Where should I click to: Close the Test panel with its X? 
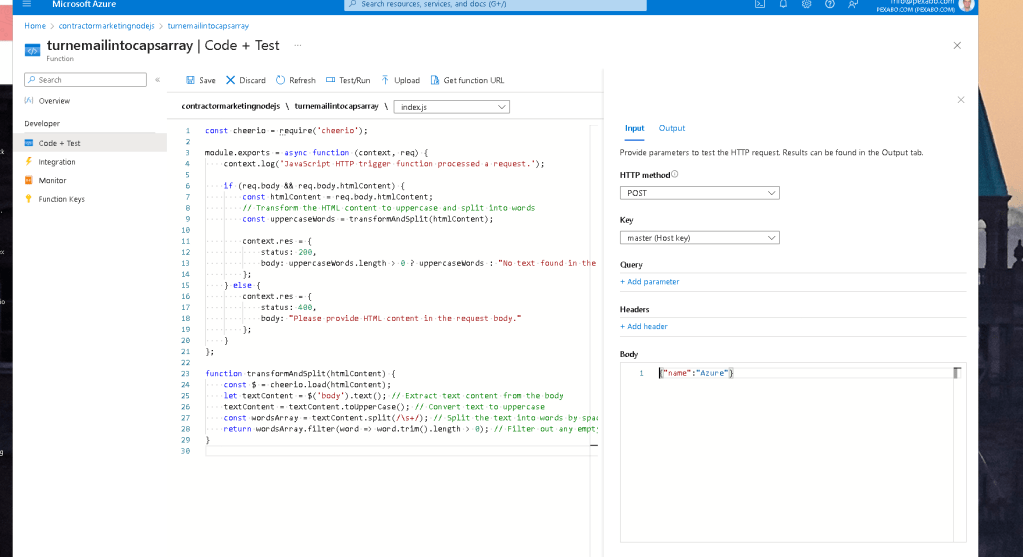click(960, 100)
